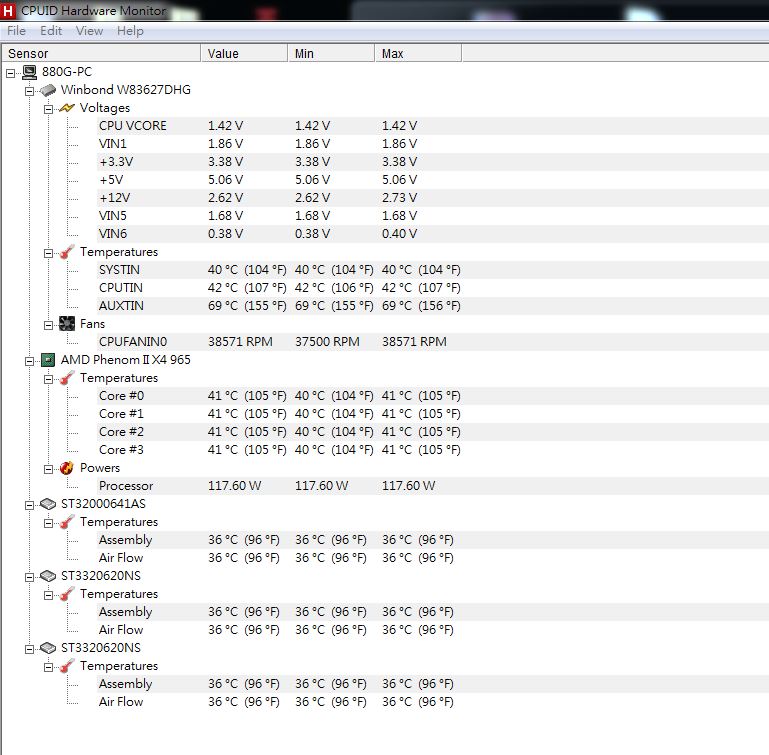This screenshot has height=755, width=769.
Task: Click the Winbond W83627DHG chip icon
Action: click(x=48, y=90)
